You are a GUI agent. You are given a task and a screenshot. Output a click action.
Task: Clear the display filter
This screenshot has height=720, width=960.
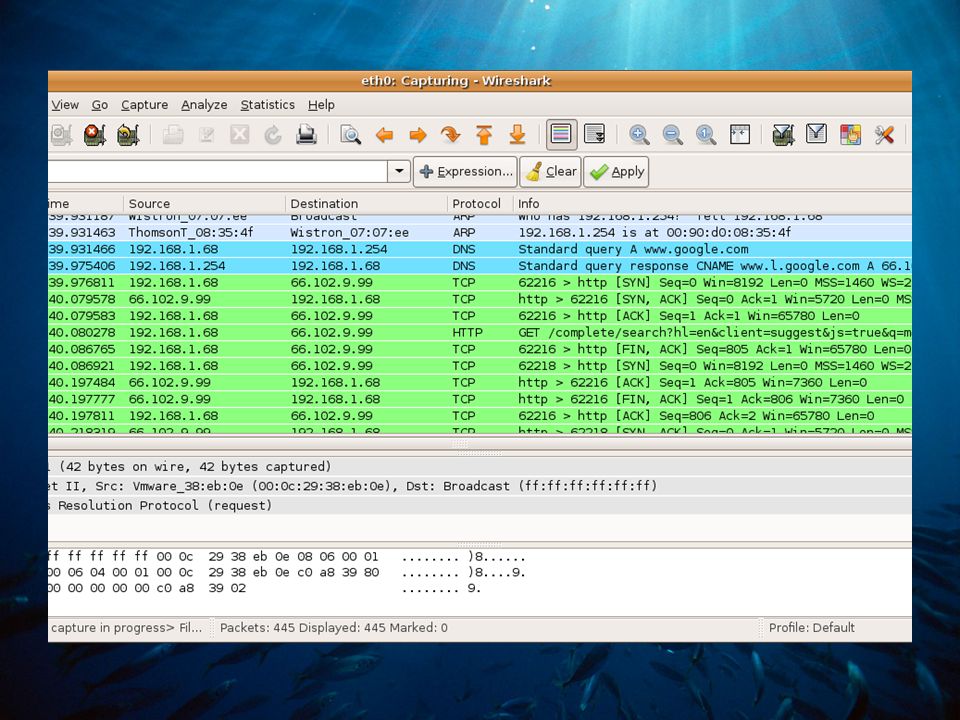pos(551,171)
